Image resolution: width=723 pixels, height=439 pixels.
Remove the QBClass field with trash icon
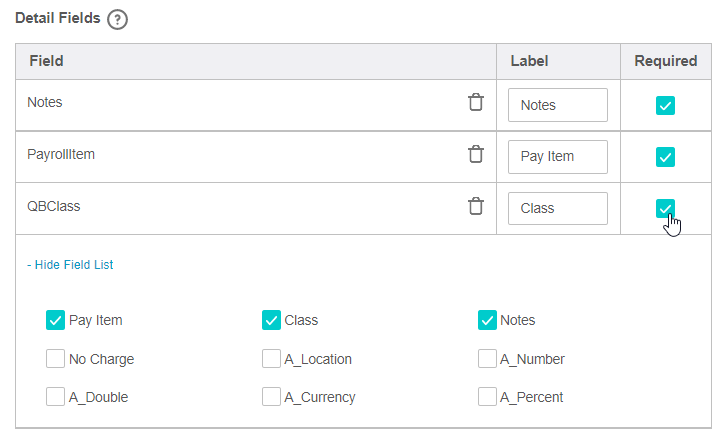point(476,206)
